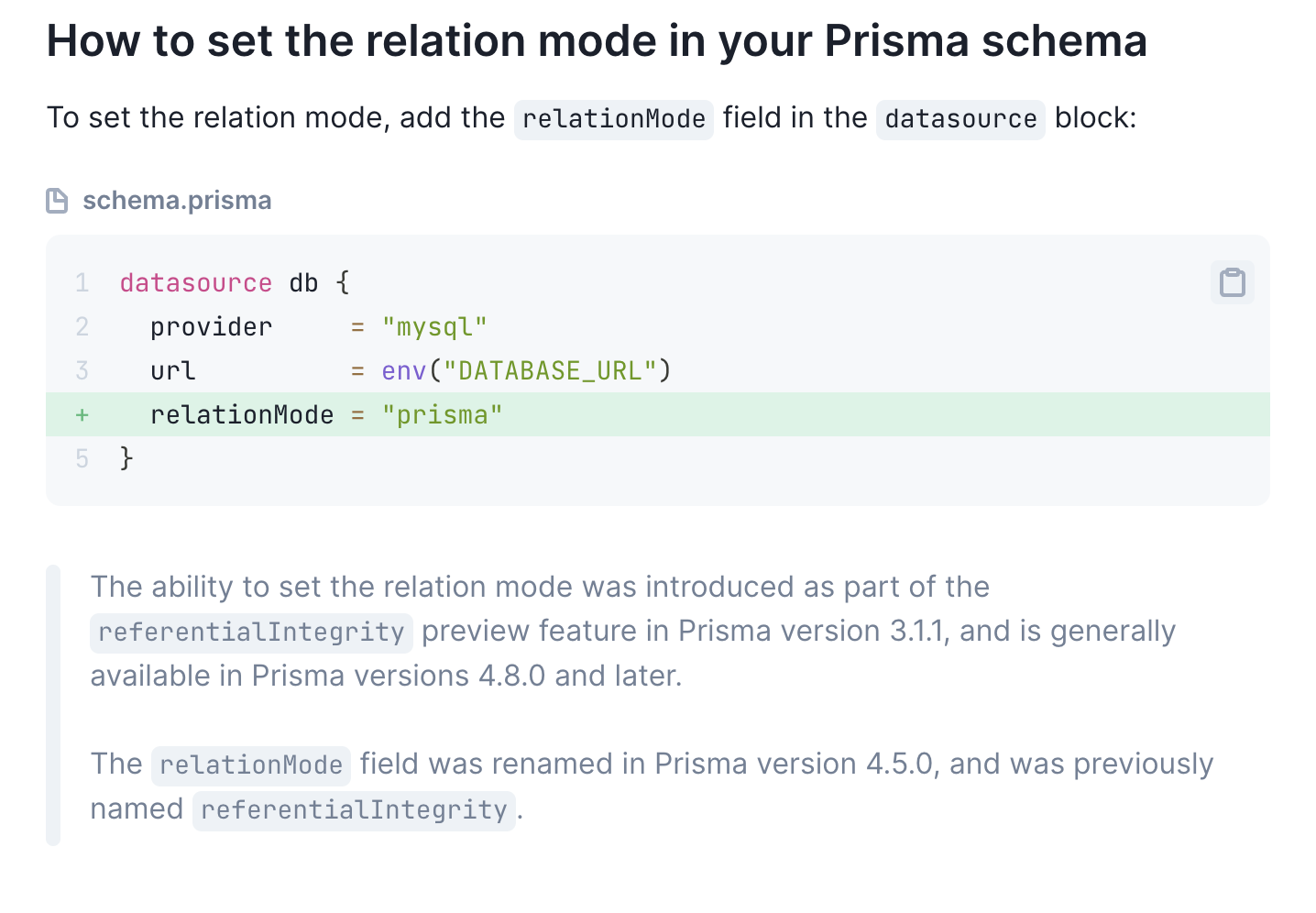1316x913 pixels.
Task: Click the "mysql" provider string value
Action: tap(434, 326)
